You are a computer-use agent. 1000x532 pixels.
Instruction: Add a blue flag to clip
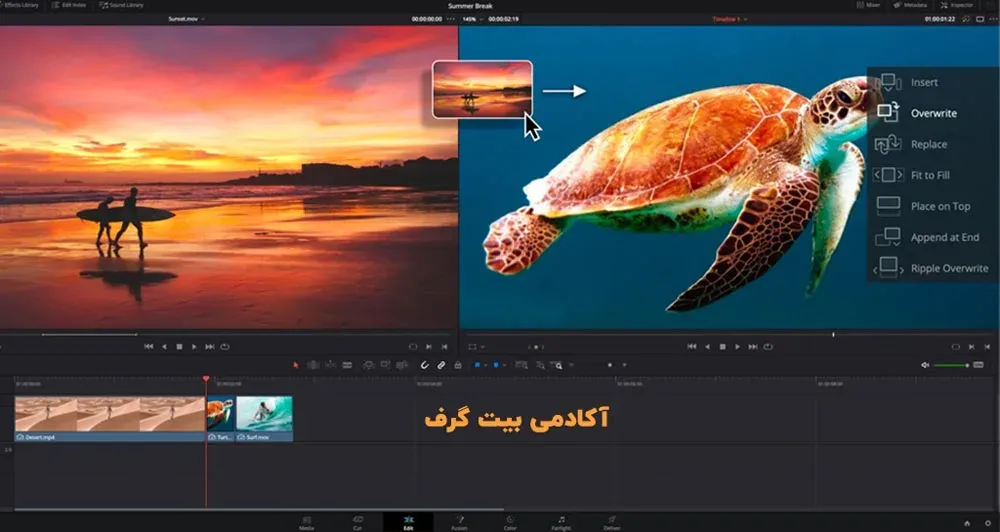coord(476,365)
